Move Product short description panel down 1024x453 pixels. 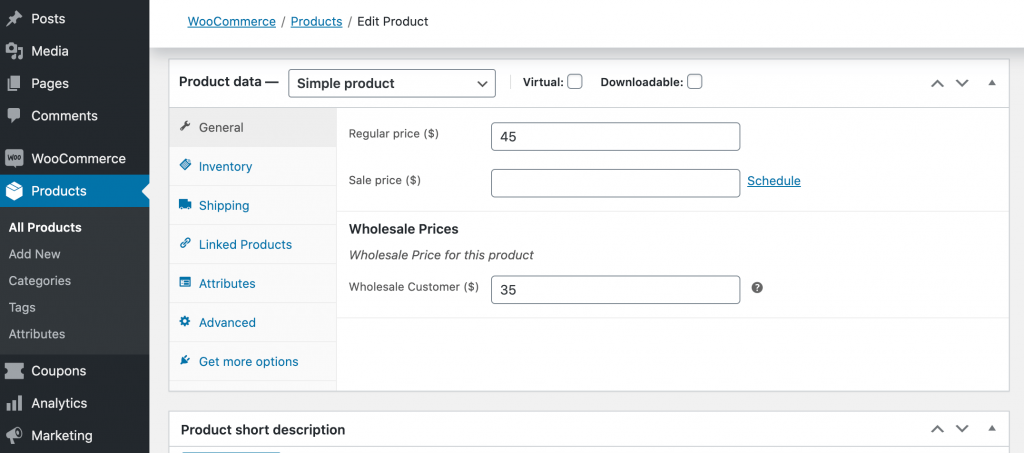(x=962, y=429)
